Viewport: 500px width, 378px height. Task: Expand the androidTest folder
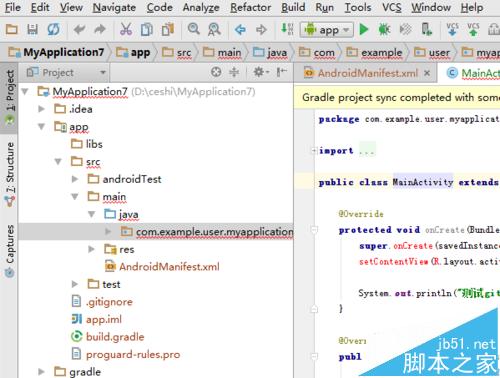[x=75, y=179]
